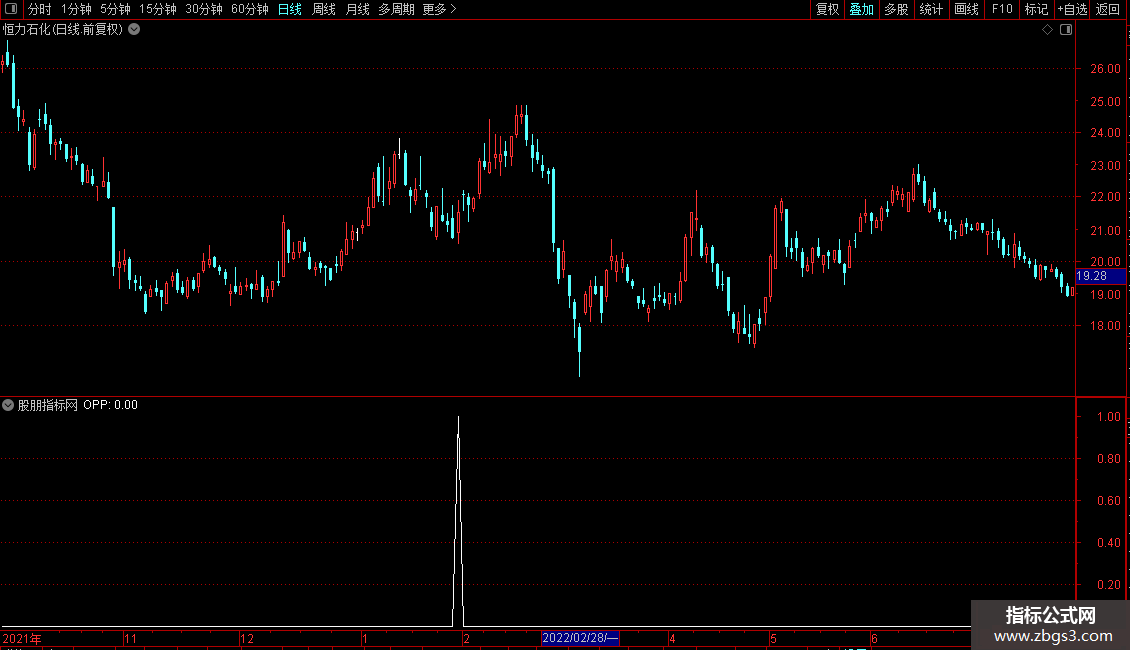The height and width of the screenshot is (650, 1130).
Task: Open F10 company info
Action: [x=1002, y=9]
